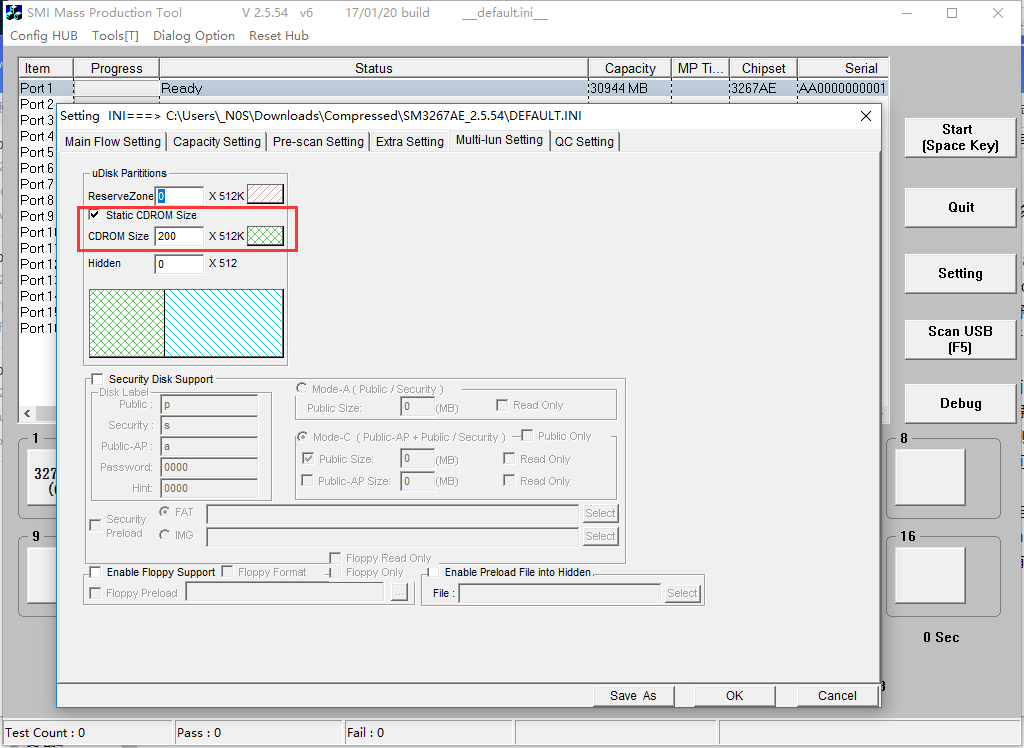This screenshot has width=1024, height=748.
Task: Click the browse button next to Floppy Preload
Action: coord(400,593)
